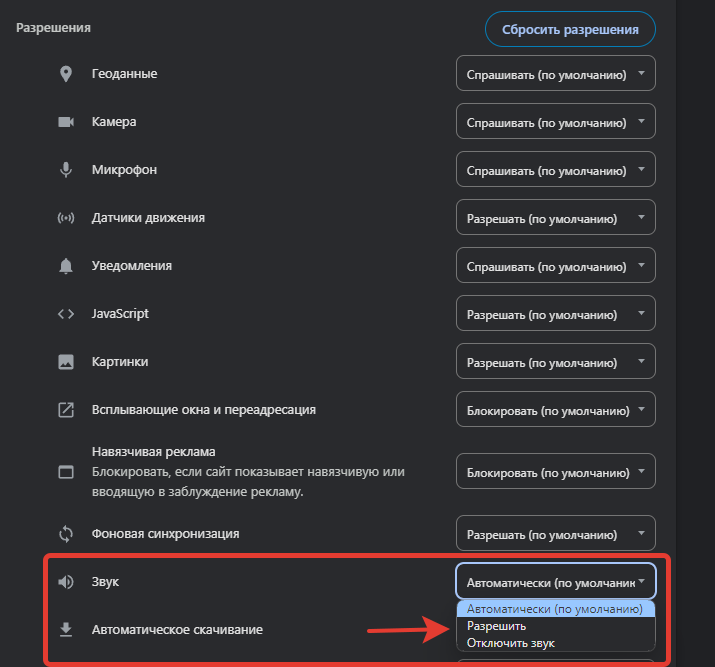The image size is (715, 667).
Task: Click the Geolocation pin icon
Action: 66,74
